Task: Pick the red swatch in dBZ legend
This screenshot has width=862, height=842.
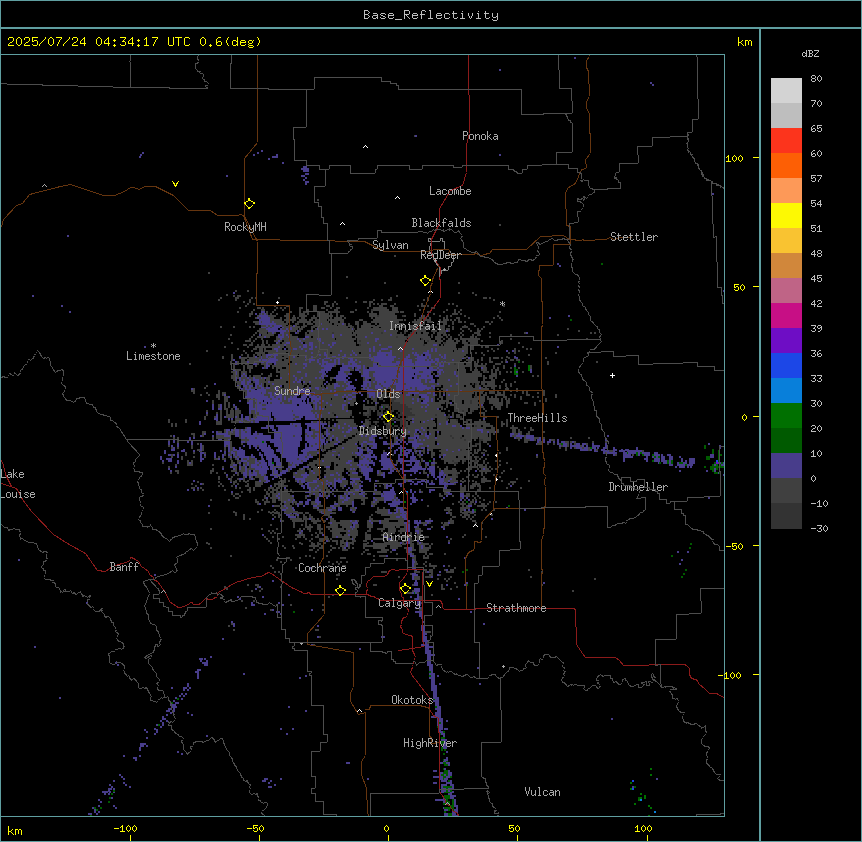Action: (786, 140)
